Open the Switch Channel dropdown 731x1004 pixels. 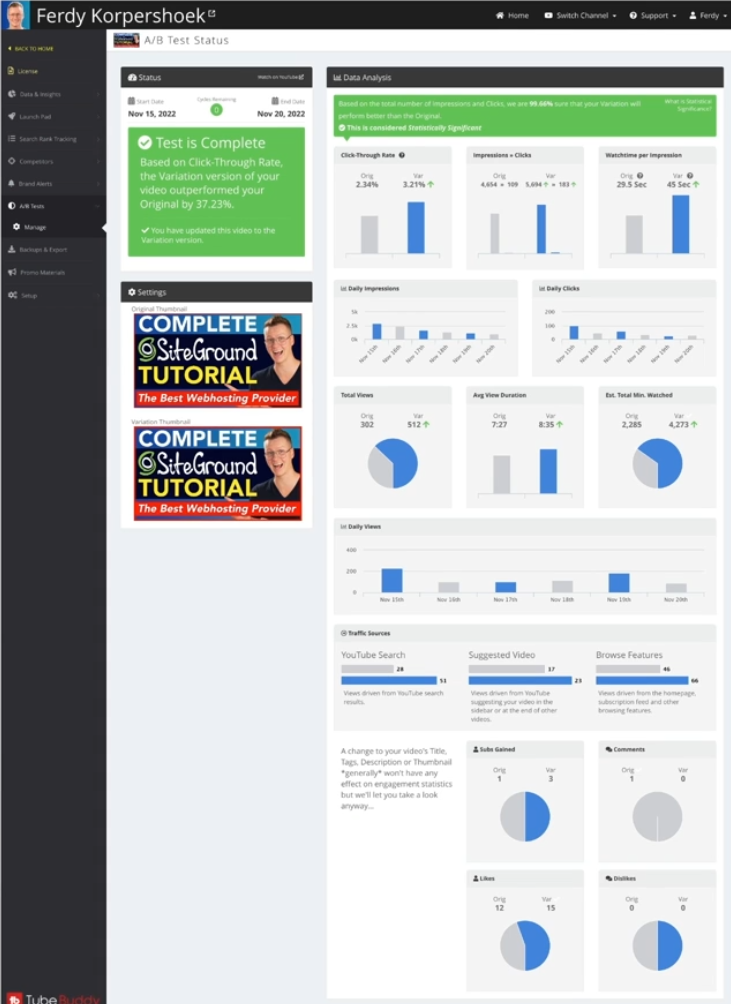pyautogui.click(x=581, y=16)
